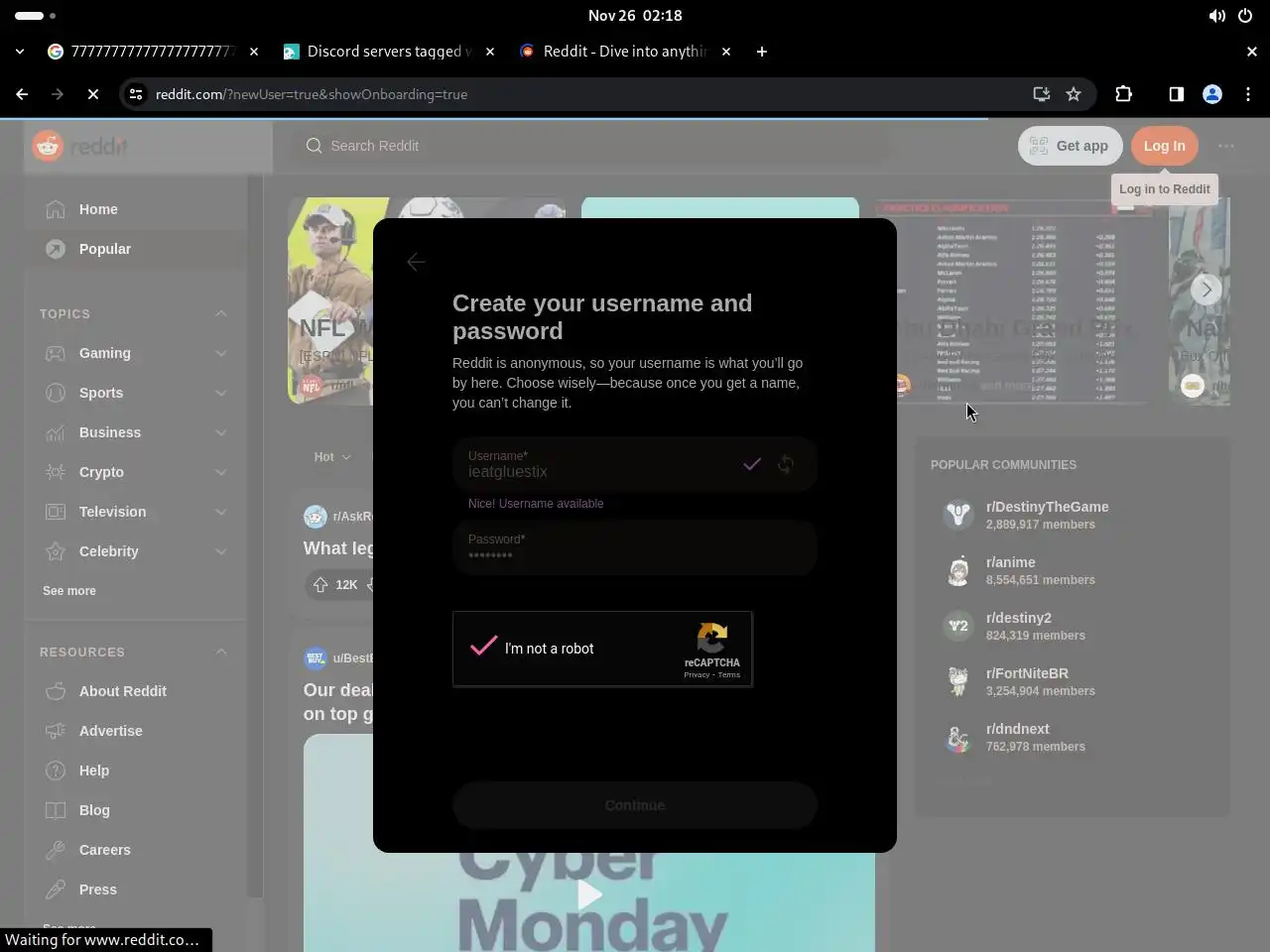The image size is (1270, 952).
Task: Click the Crypto icon in Topics
Action: [x=56, y=472]
